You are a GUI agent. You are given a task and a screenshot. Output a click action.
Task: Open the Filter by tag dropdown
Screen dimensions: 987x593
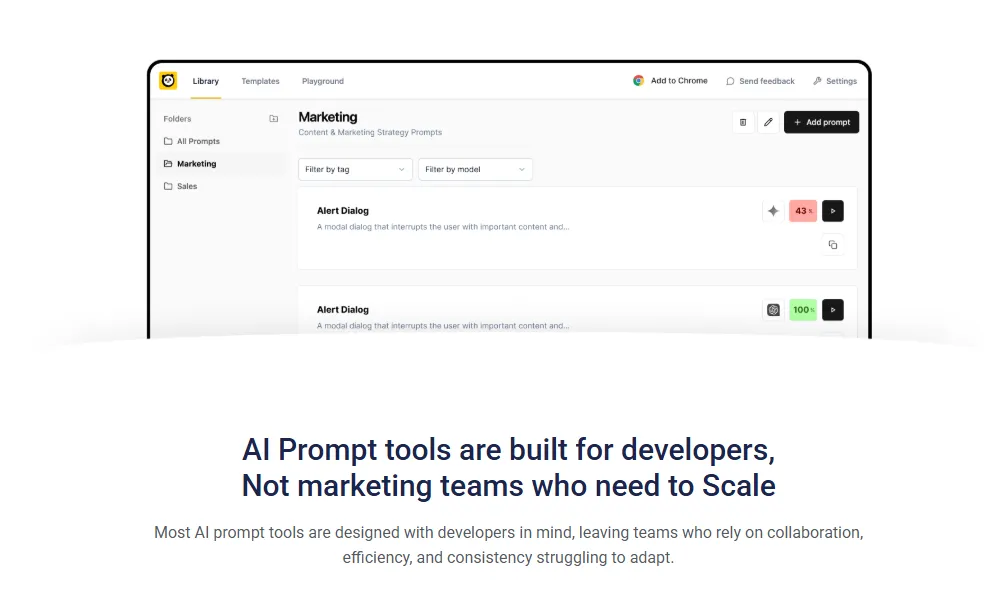(x=355, y=170)
